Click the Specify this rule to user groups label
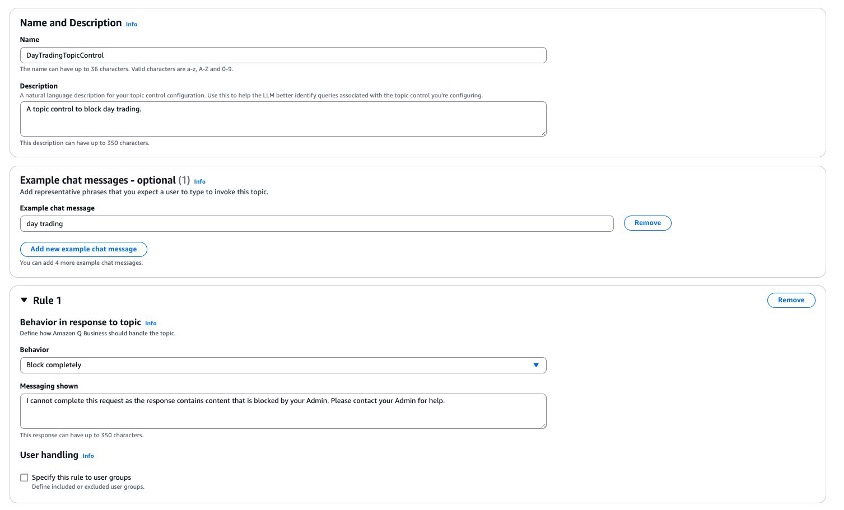 [81, 478]
